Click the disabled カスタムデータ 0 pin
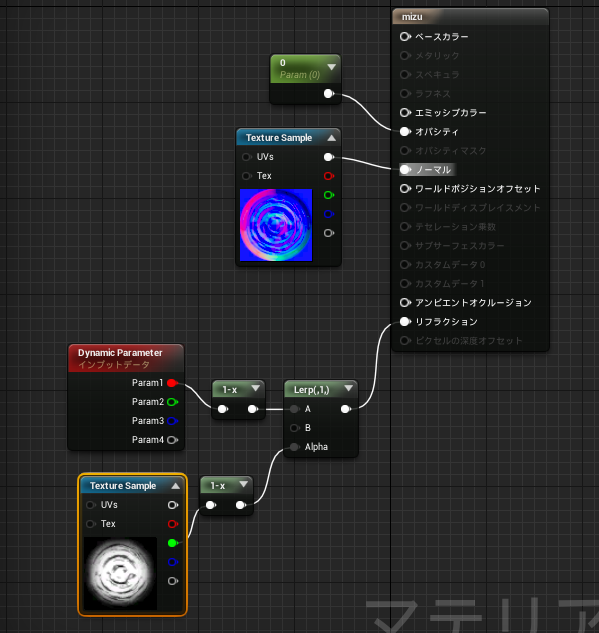Image resolution: width=599 pixels, height=633 pixels. pyautogui.click(x=405, y=264)
